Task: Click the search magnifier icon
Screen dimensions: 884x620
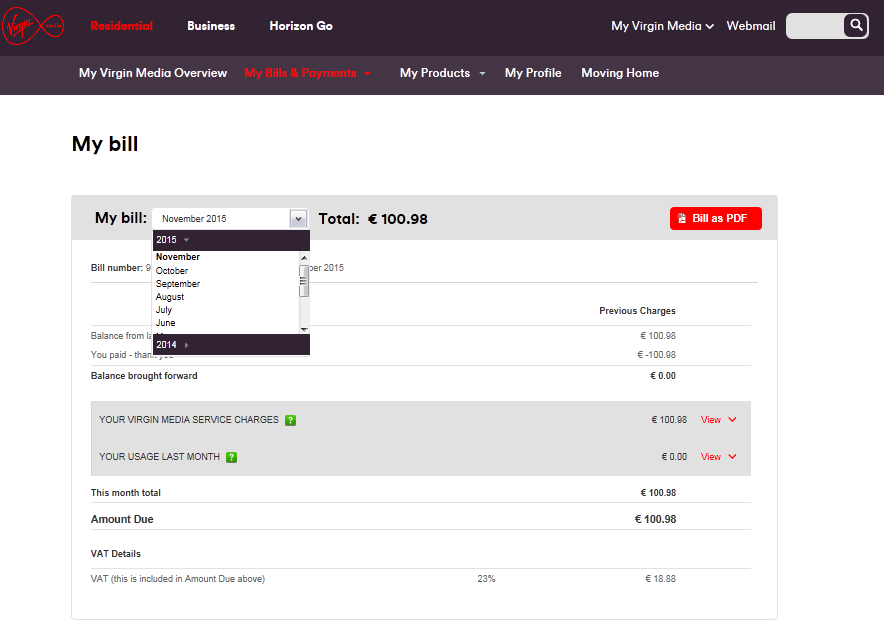Action: (856, 25)
